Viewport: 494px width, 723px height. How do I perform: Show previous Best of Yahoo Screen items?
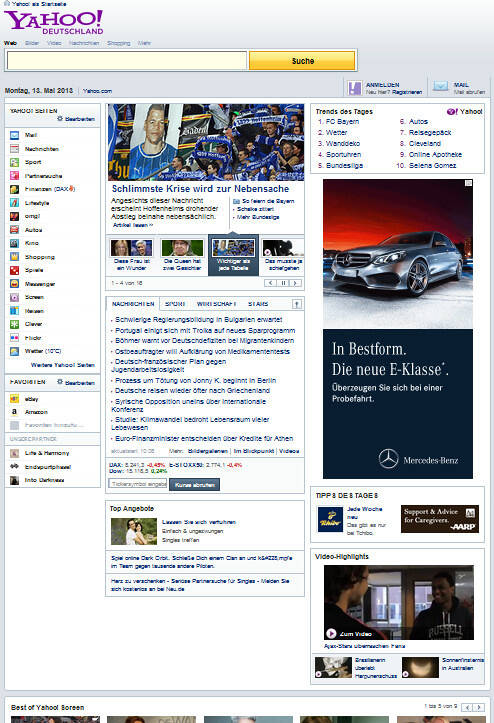tap(467, 707)
